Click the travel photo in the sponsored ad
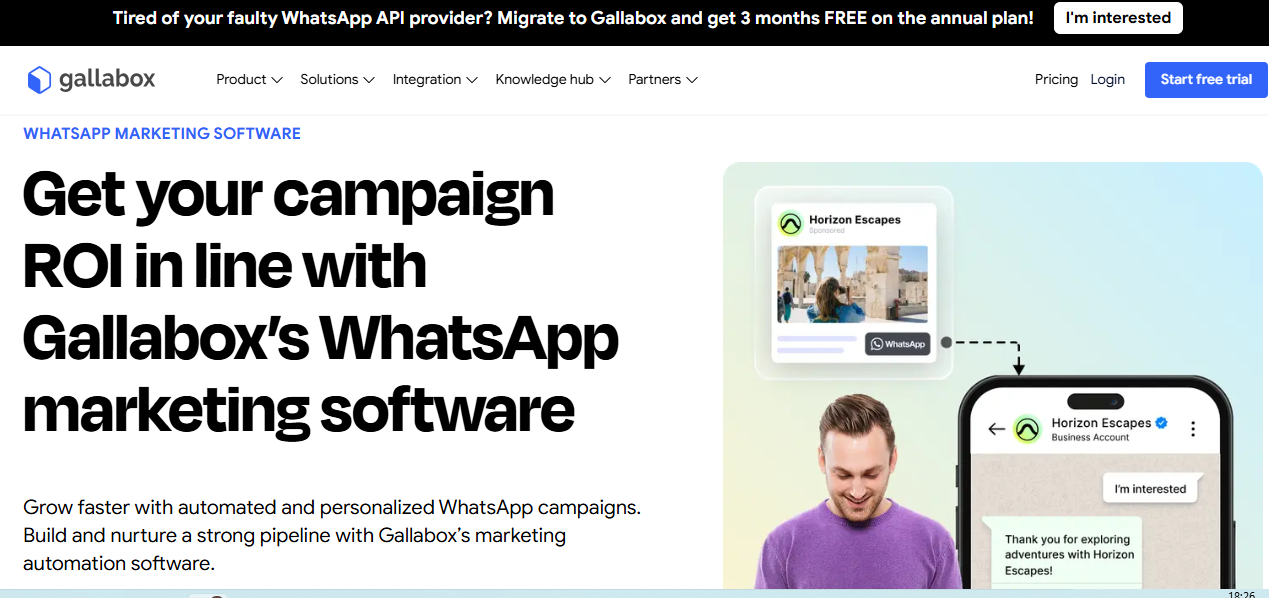 click(852, 284)
